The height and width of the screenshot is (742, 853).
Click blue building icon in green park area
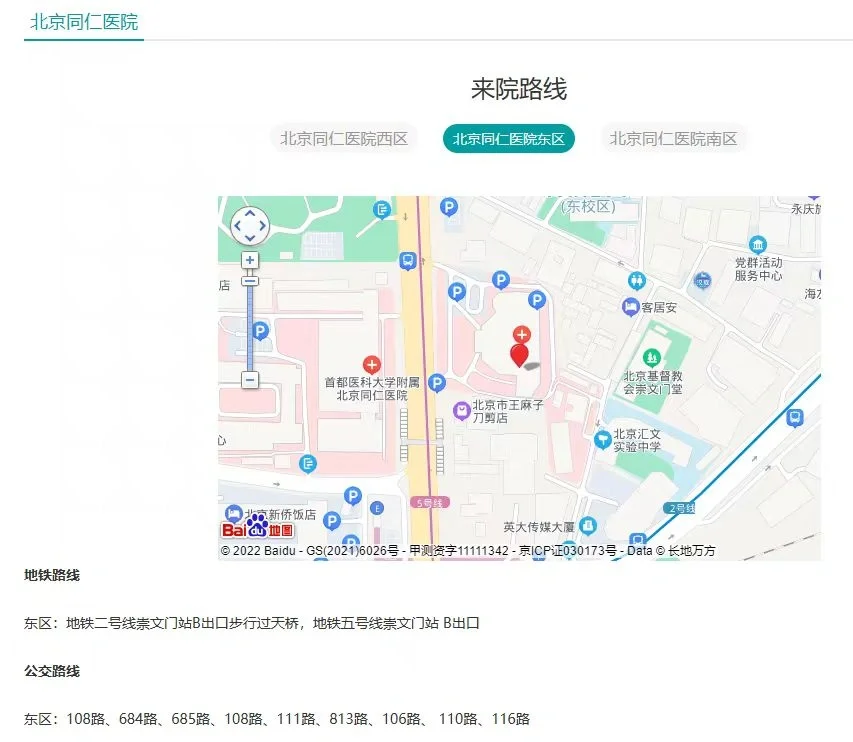pos(382,209)
